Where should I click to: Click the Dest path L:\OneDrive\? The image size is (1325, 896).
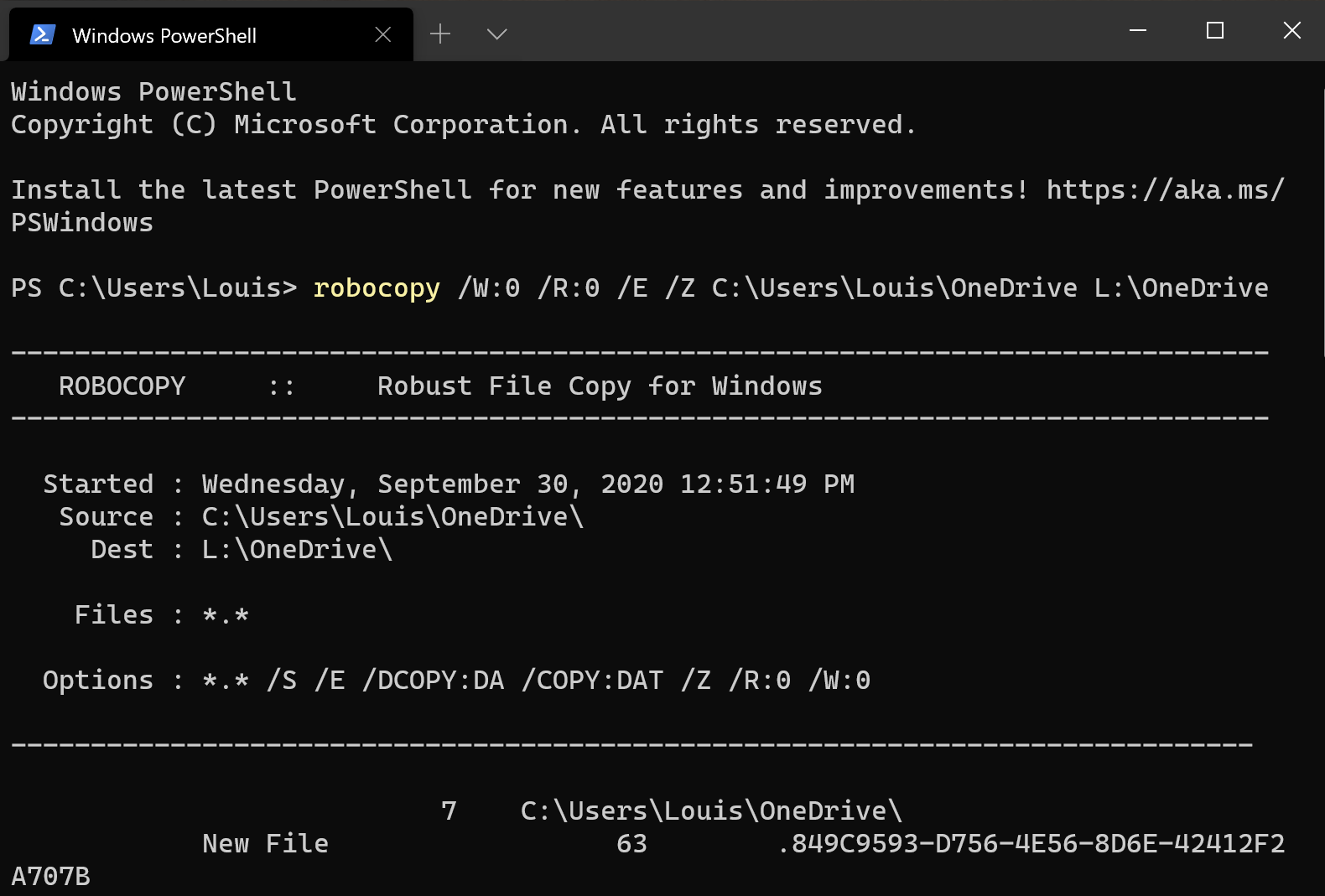[298, 550]
